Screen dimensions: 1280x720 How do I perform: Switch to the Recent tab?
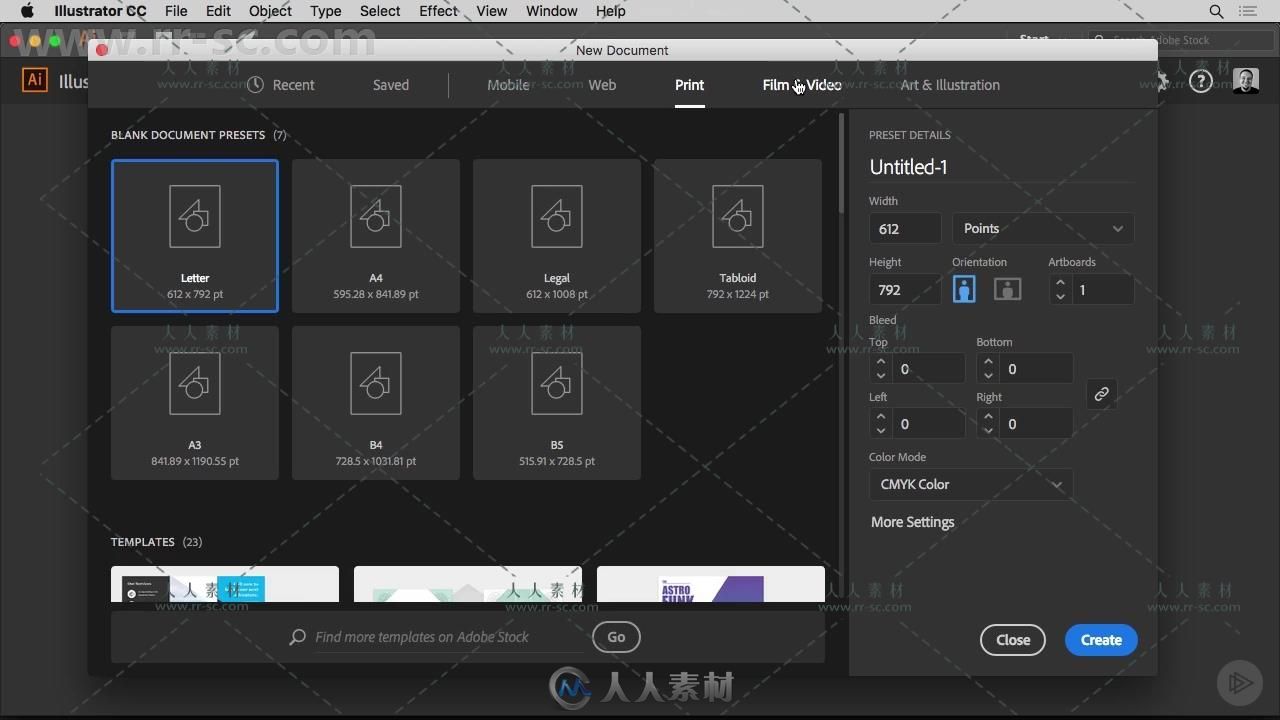tap(281, 85)
